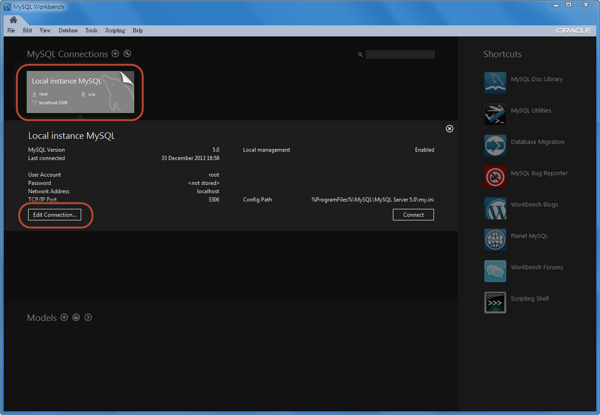Open the manage connections wrench icon
This screenshot has height=415, width=600.
pyautogui.click(x=127, y=54)
